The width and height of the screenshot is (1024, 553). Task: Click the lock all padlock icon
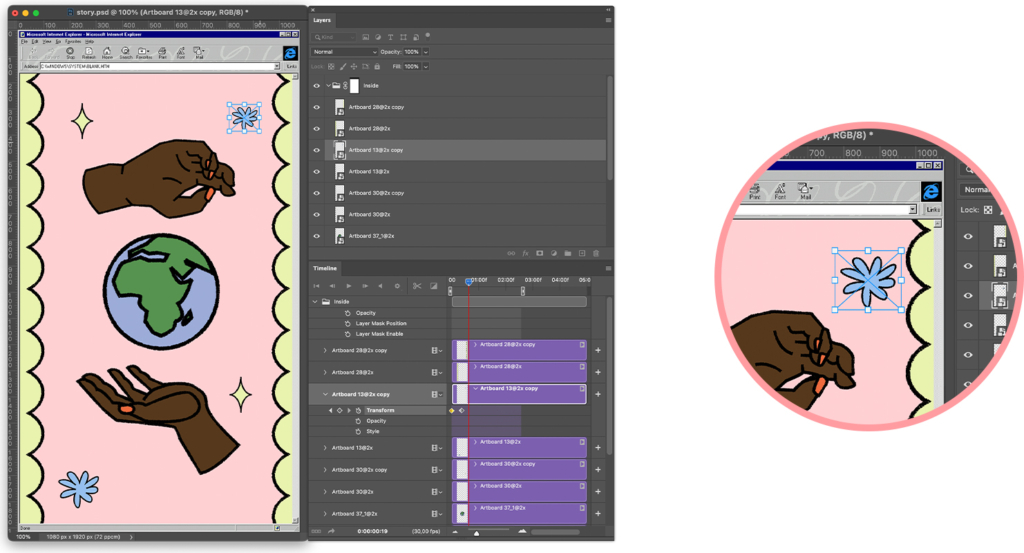pyautogui.click(x=377, y=67)
